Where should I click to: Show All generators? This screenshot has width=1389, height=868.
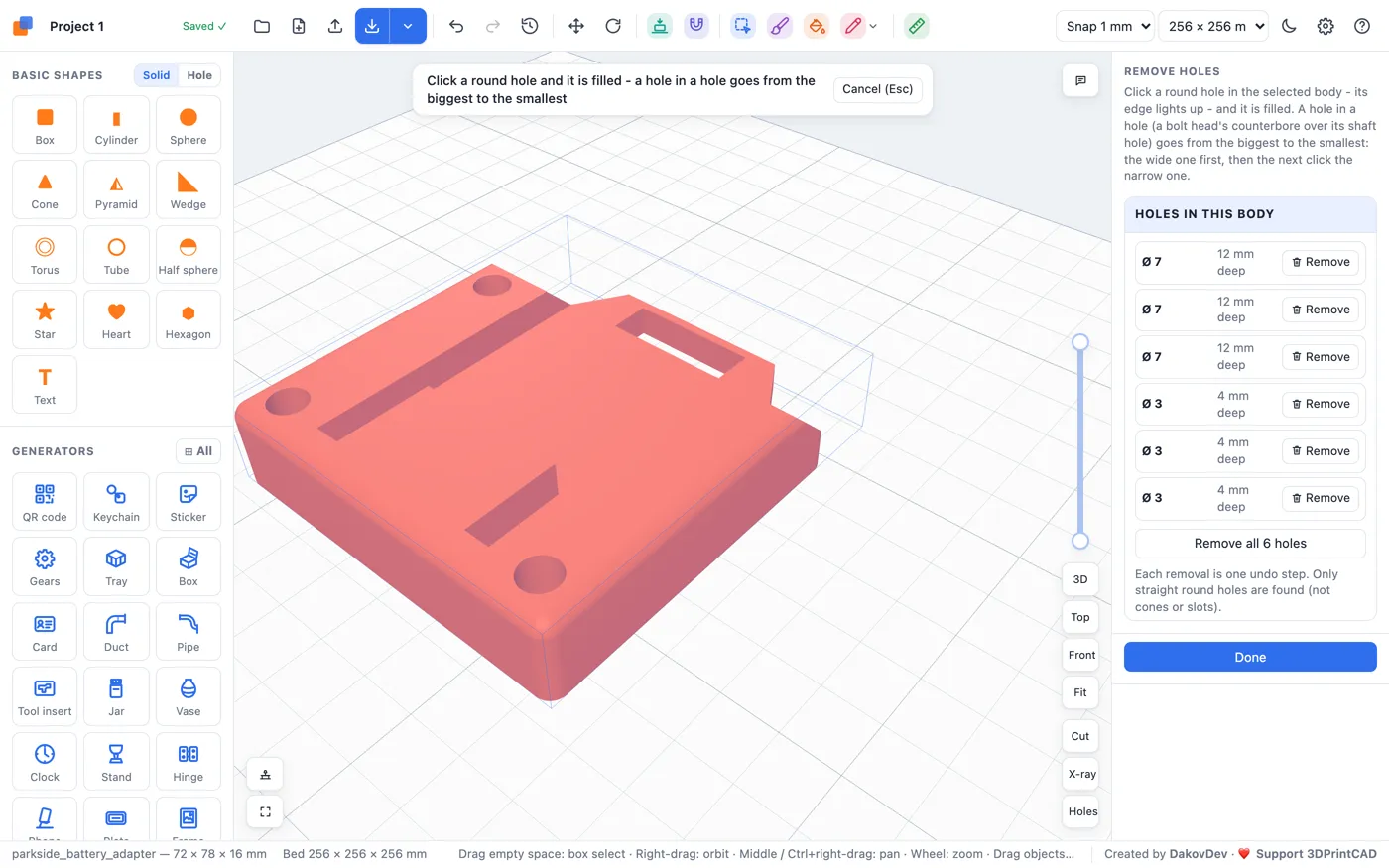coord(198,451)
